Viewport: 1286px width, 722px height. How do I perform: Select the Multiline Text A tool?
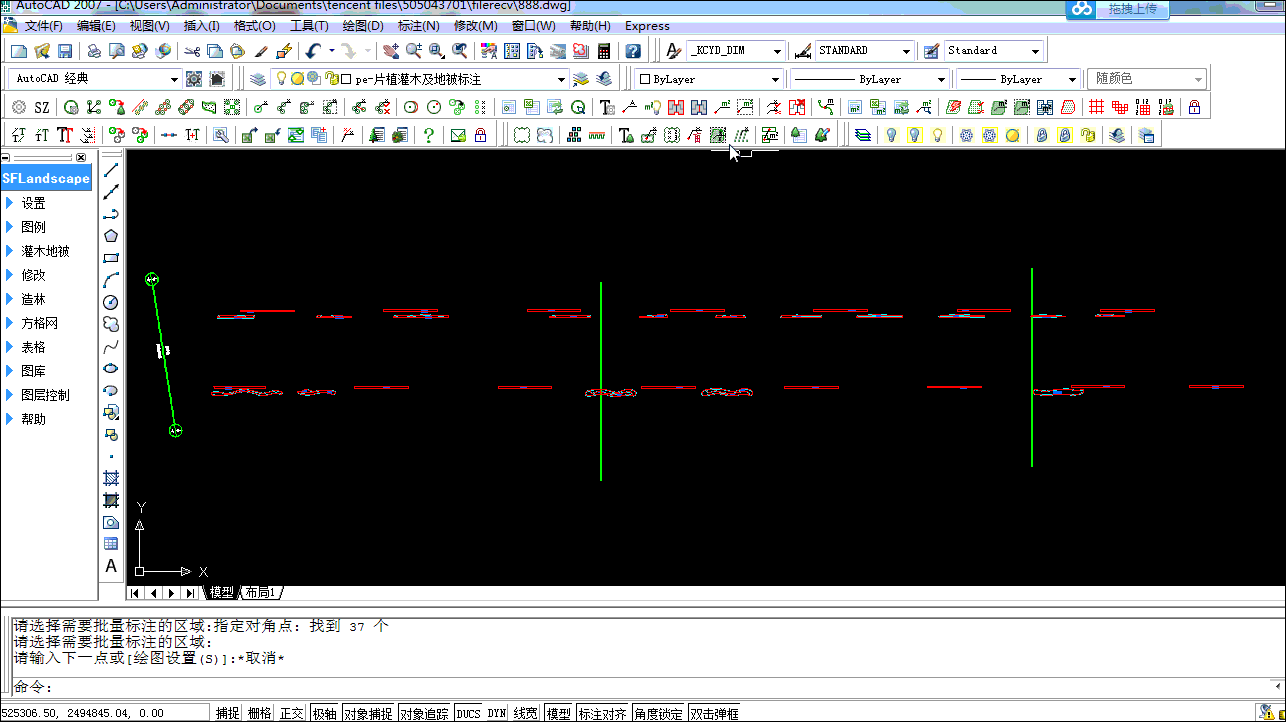point(111,566)
